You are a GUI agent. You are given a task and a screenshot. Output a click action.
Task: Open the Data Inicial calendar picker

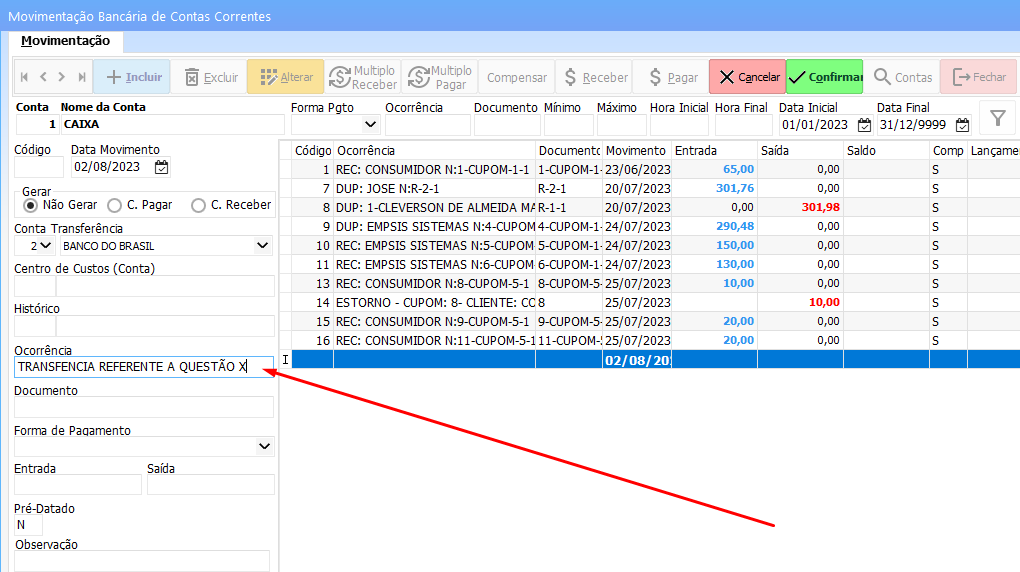click(864, 125)
